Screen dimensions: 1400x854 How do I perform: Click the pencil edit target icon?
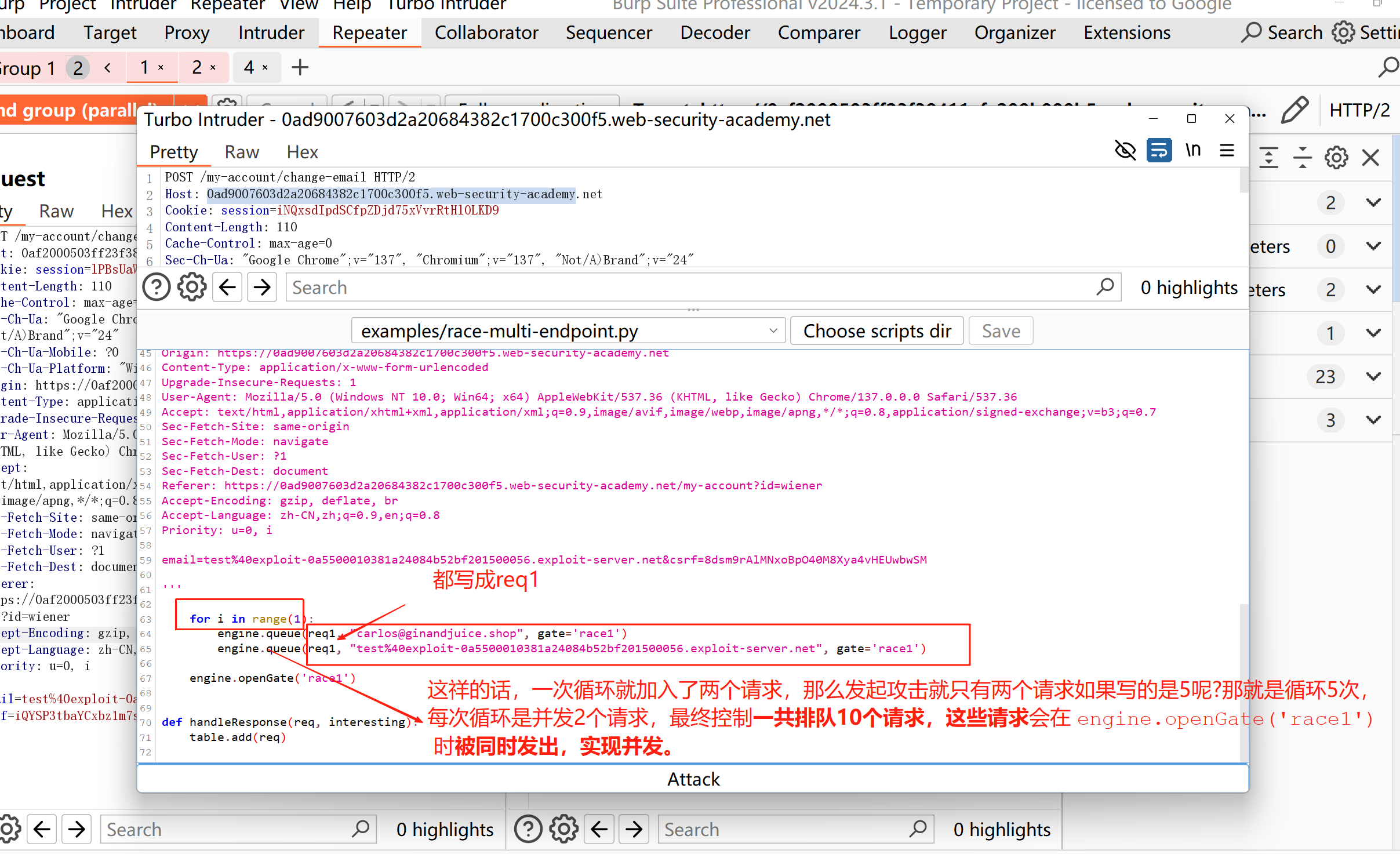pos(1294,110)
